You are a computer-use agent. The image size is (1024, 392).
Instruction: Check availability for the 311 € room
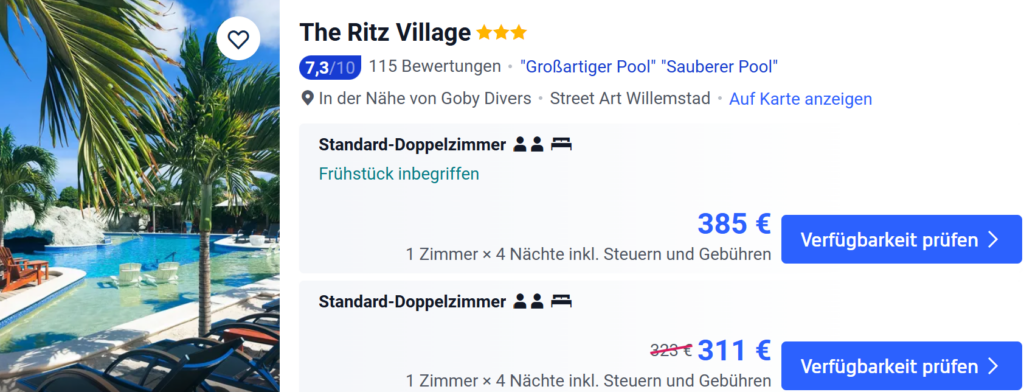coord(901,365)
